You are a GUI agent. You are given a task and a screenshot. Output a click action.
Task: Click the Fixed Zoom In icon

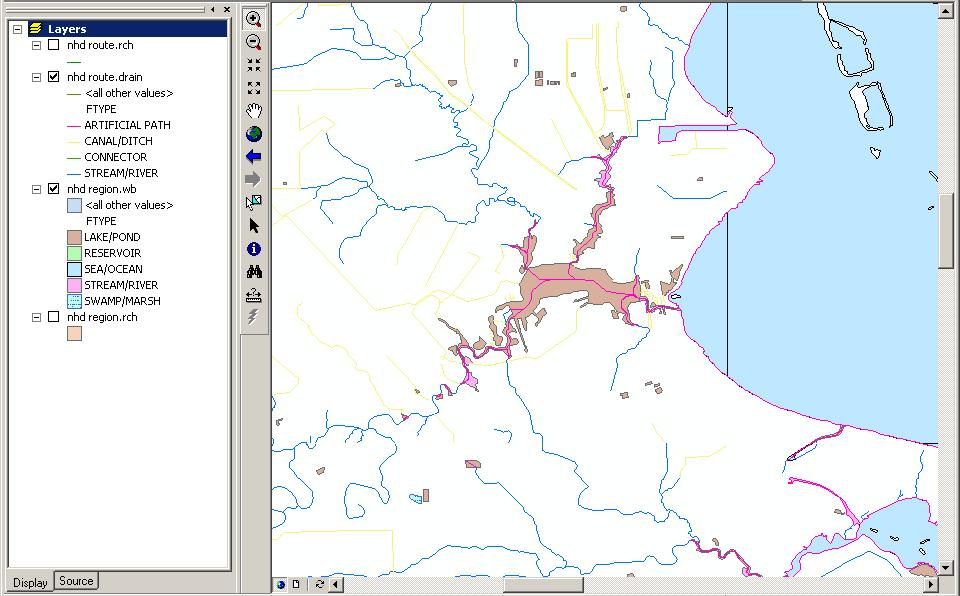point(254,64)
